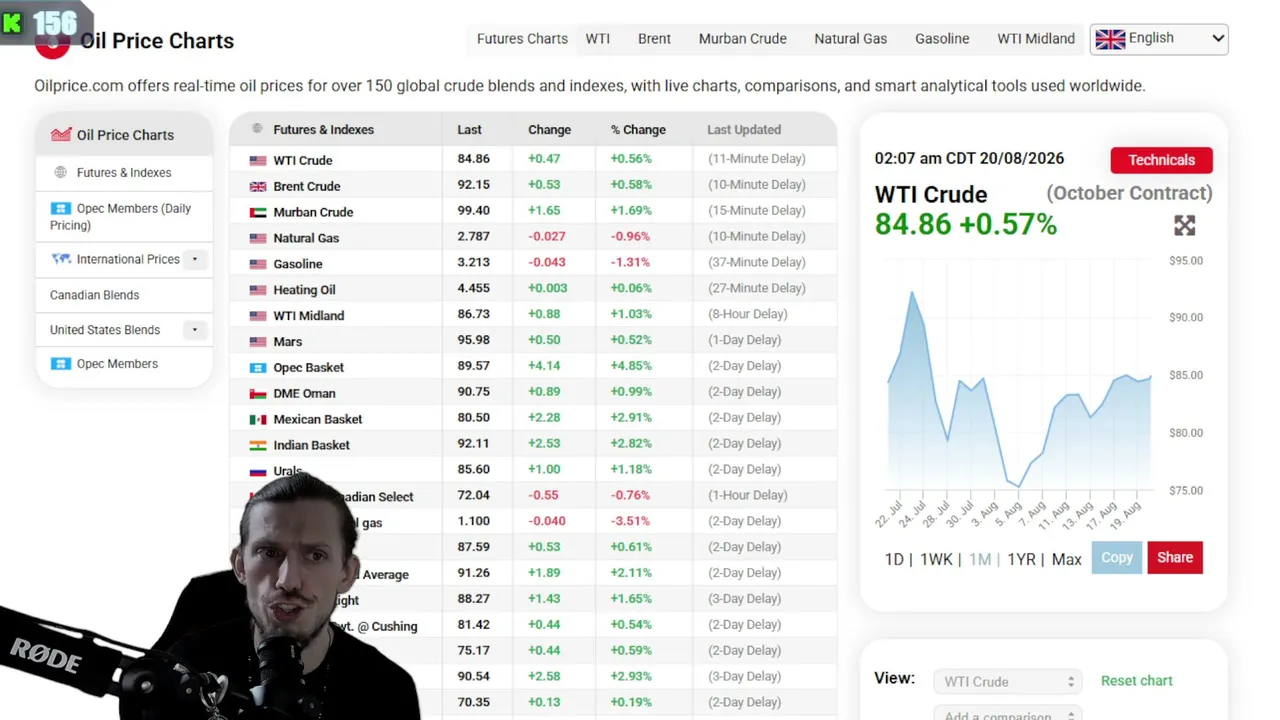
Task: Click the UK flag in language selector
Action: coord(1110,39)
